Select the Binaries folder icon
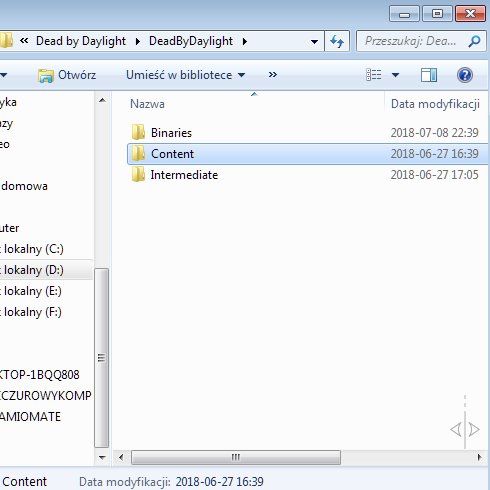The width and height of the screenshot is (490, 490). pos(138,132)
